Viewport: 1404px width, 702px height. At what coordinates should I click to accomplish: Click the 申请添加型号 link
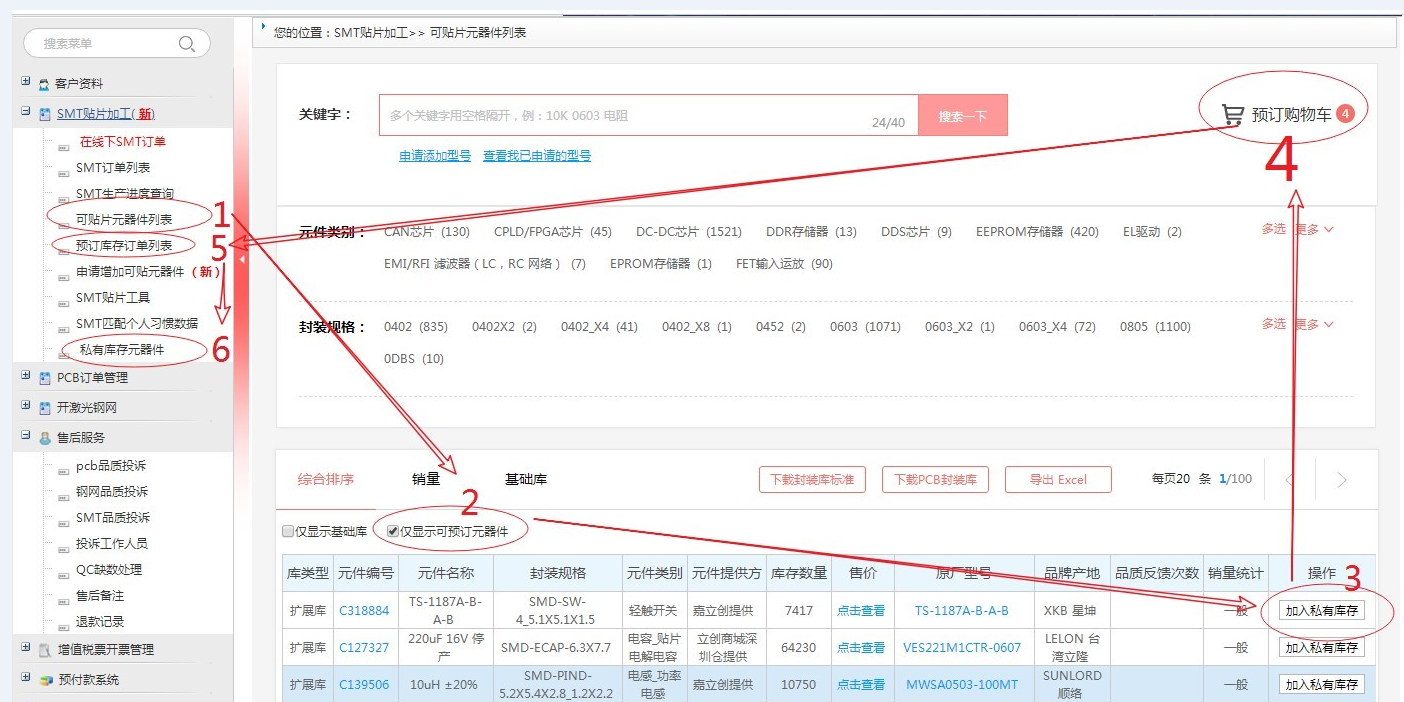tap(435, 156)
